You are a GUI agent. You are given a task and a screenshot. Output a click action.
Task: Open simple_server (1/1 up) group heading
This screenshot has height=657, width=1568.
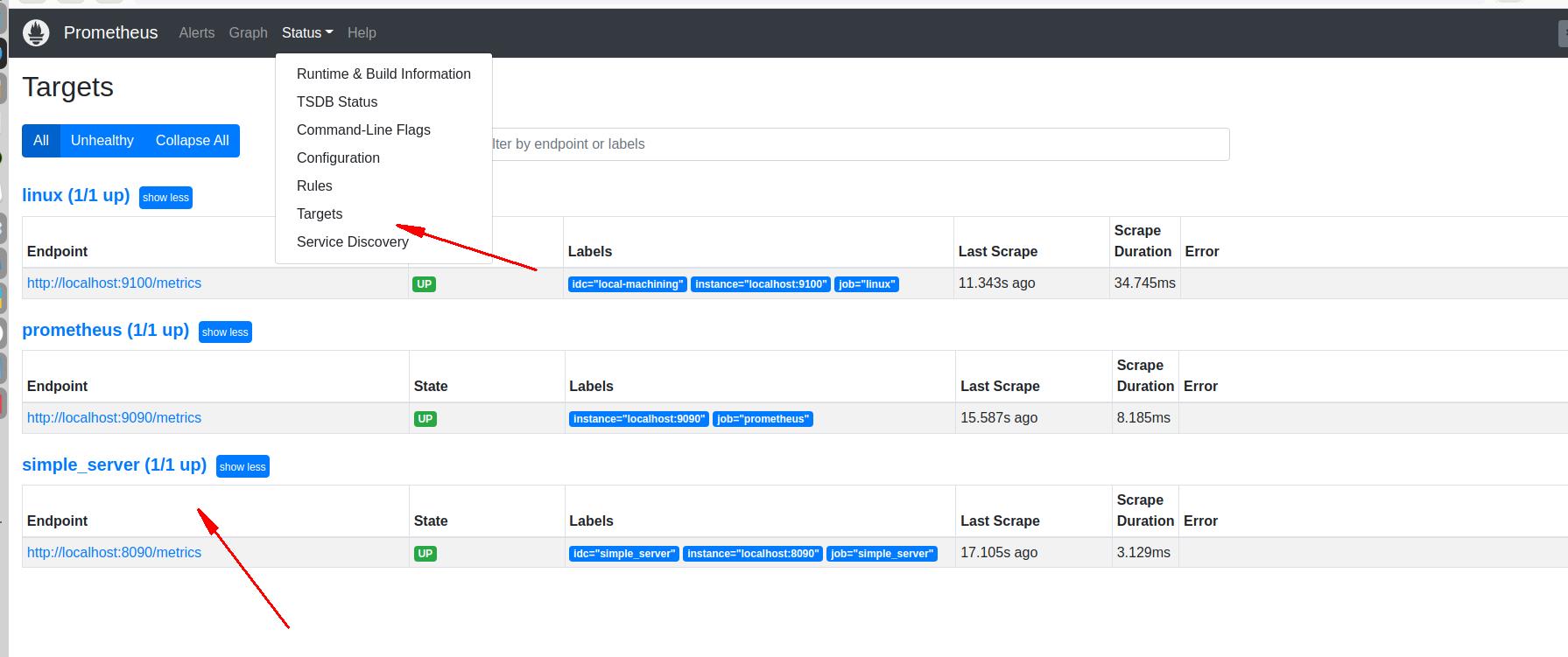[x=115, y=465]
